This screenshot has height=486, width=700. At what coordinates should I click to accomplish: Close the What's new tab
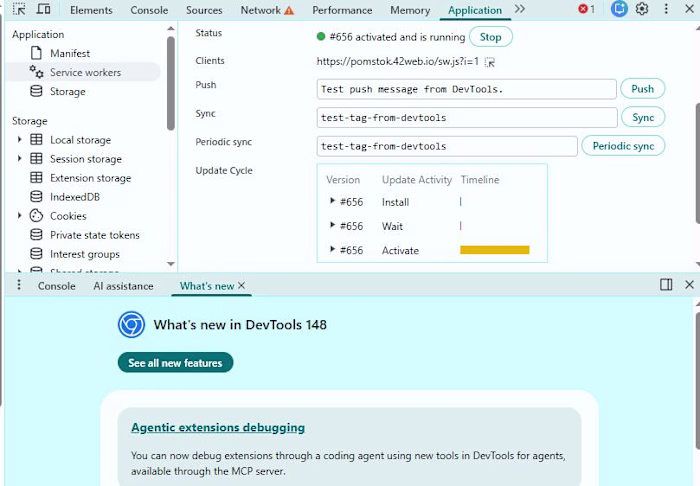[x=242, y=285]
